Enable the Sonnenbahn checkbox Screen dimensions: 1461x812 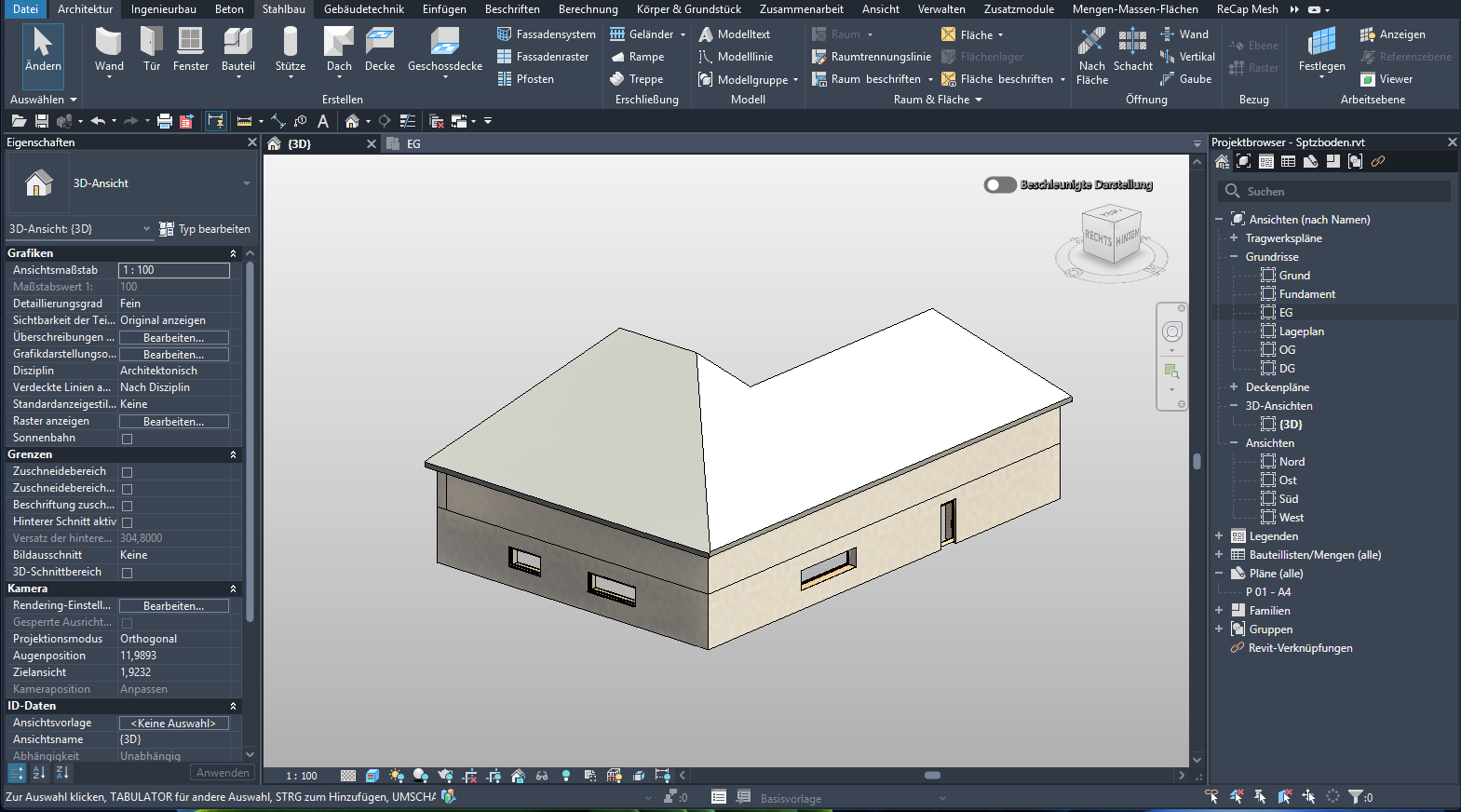(128, 439)
